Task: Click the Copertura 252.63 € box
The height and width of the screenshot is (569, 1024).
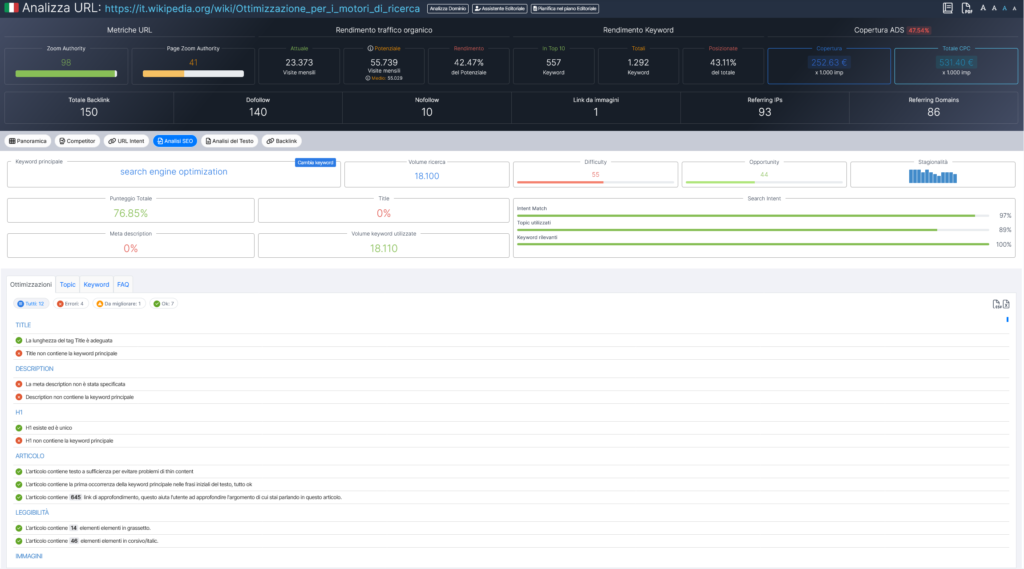Action: [x=829, y=65]
